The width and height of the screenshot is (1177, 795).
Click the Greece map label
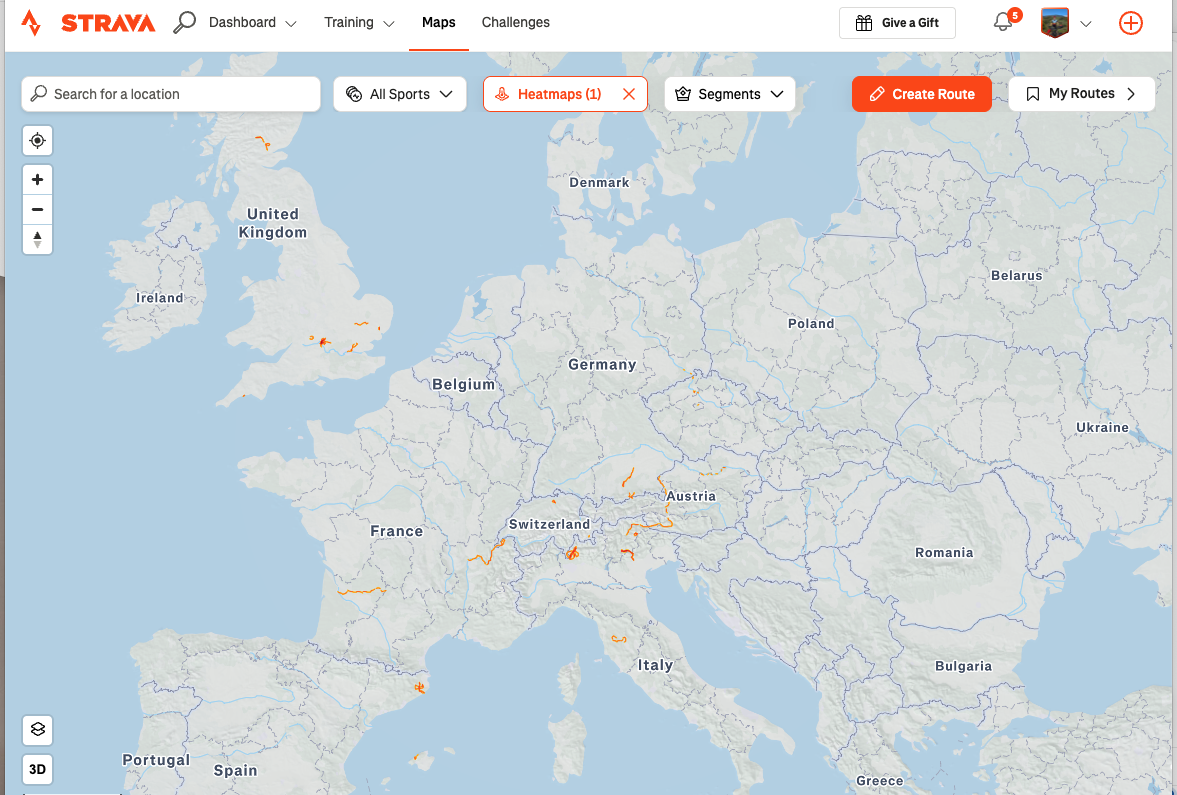[x=880, y=781]
